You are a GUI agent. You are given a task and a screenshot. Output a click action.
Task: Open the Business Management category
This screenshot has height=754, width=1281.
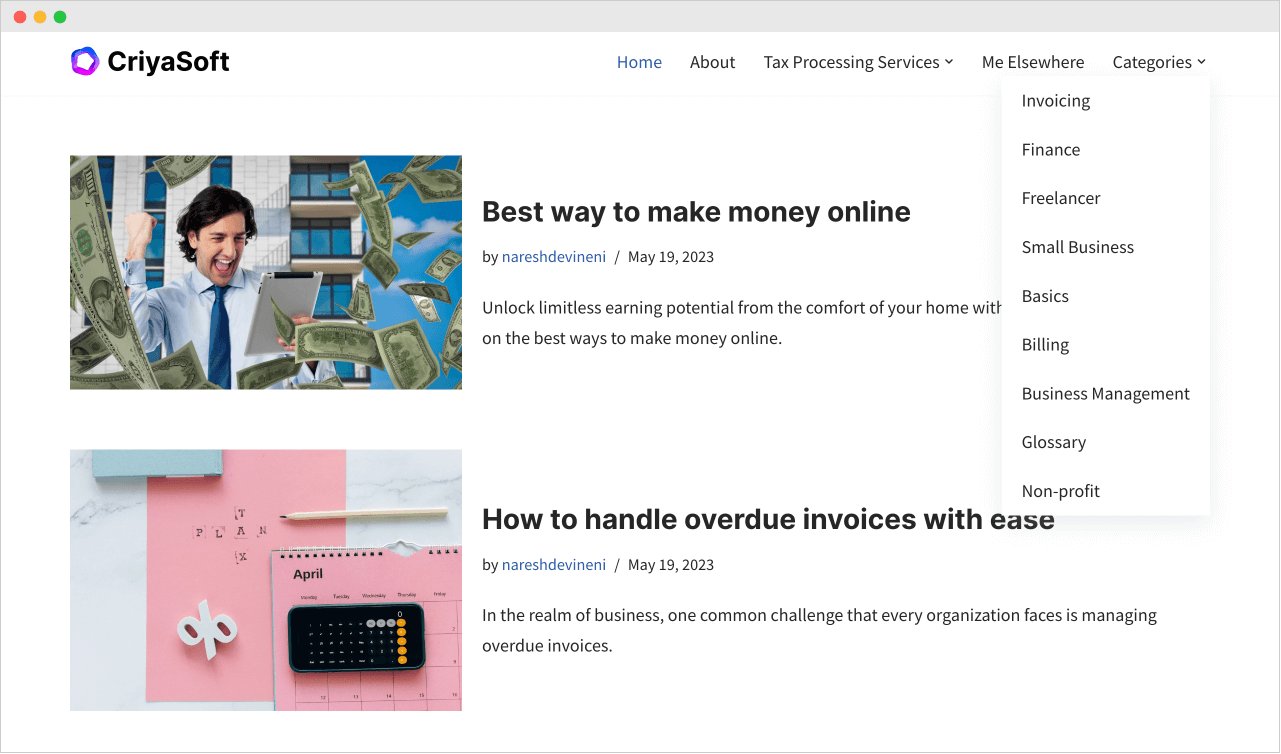(x=1105, y=394)
